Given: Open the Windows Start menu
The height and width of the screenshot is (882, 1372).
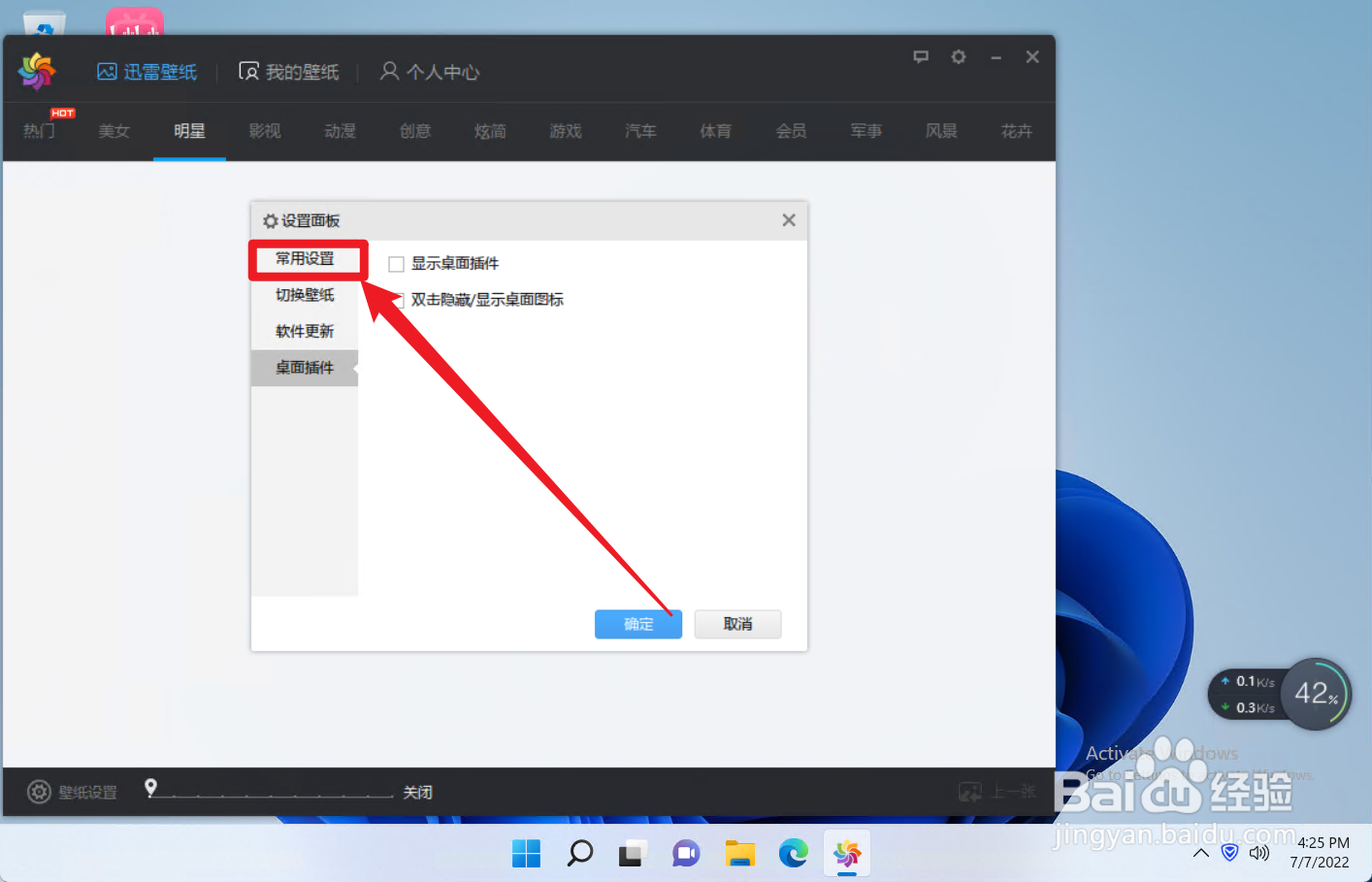Looking at the screenshot, I should click(527, 854).
